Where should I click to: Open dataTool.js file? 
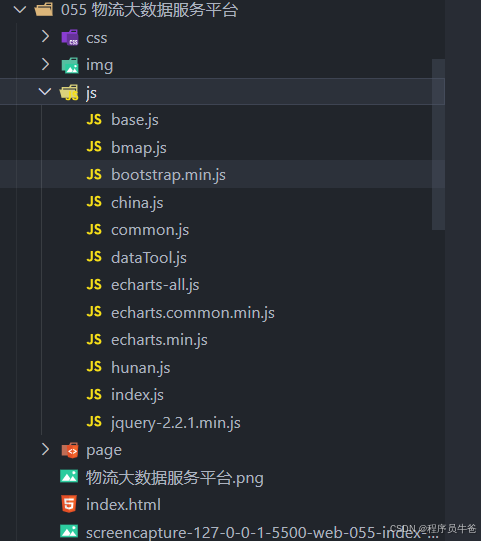(x=149, y=258)
